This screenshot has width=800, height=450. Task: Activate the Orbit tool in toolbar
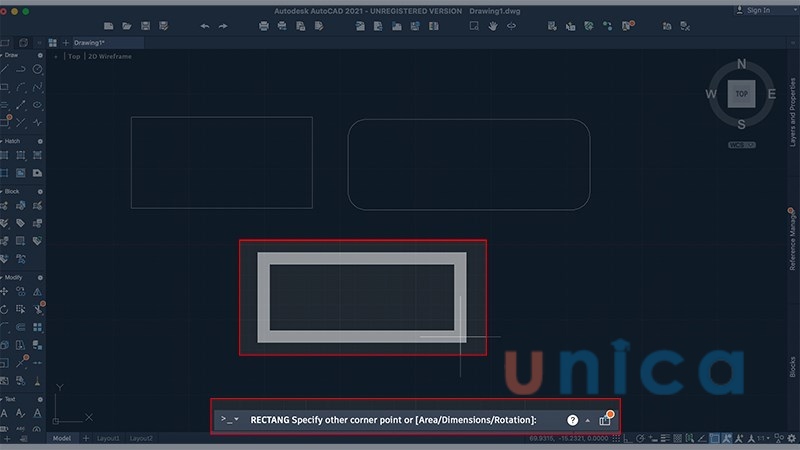pos(511,26)
